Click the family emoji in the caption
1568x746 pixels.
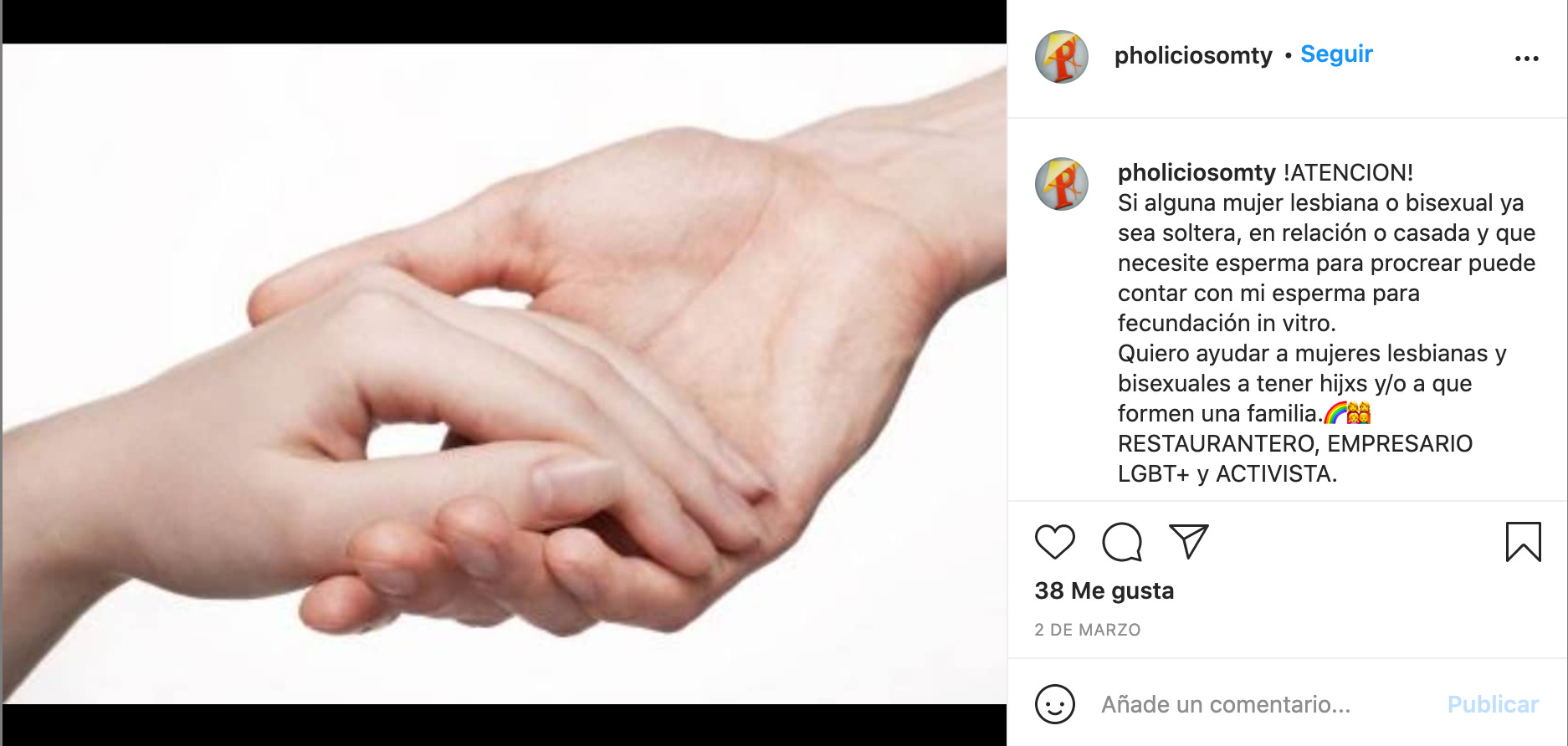point(1359,413)
